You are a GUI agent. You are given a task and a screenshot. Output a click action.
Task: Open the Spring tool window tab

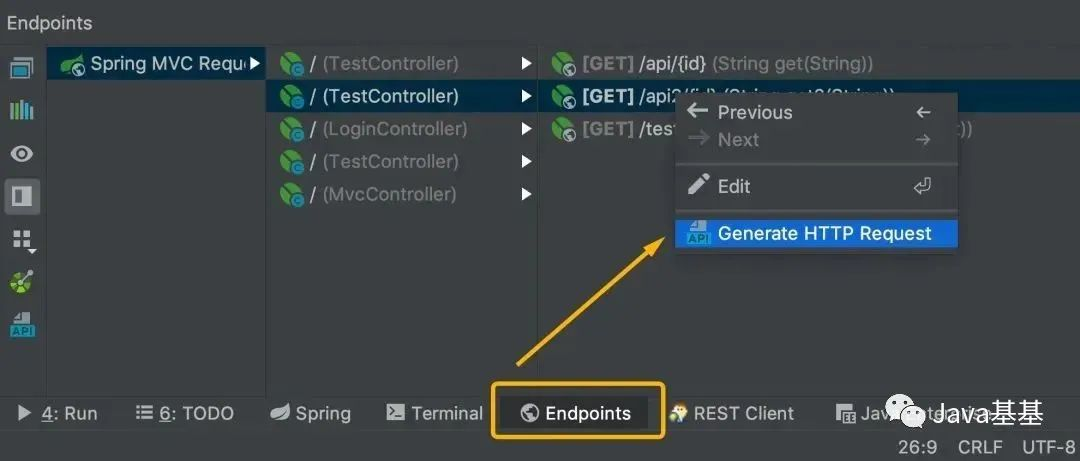coord(310,413)
